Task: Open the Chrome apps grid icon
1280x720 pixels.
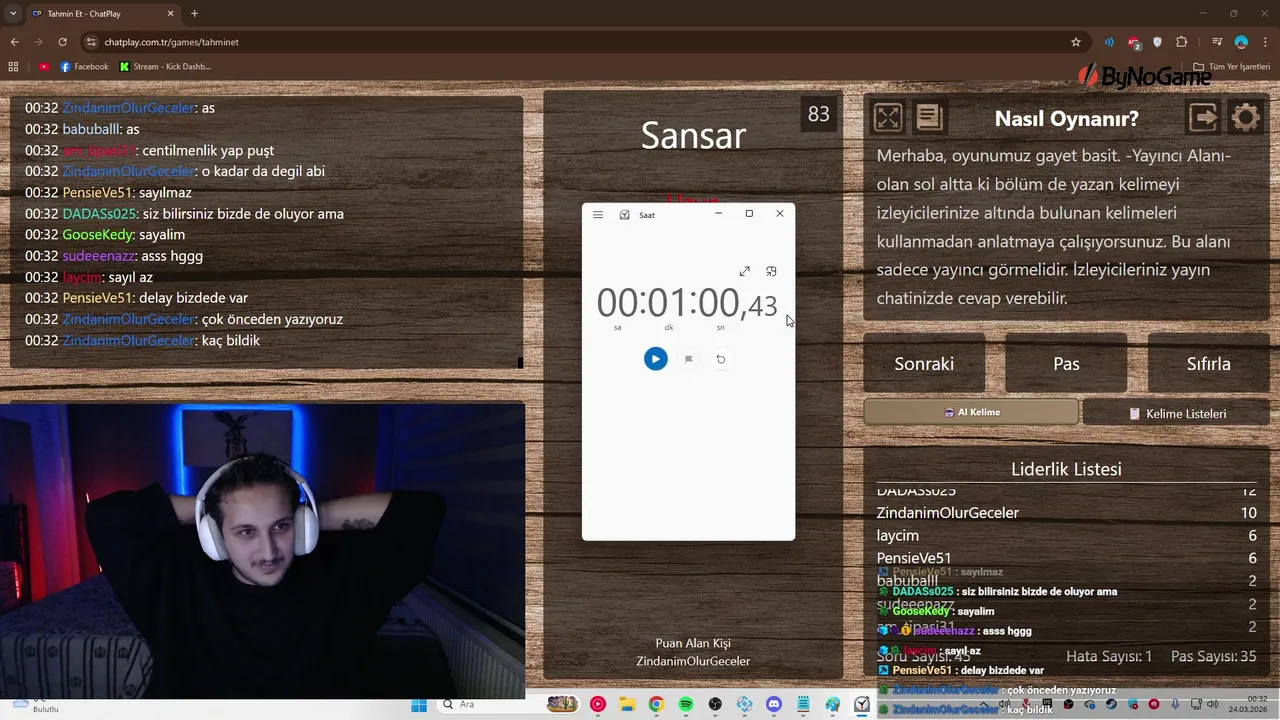Action: [x=13, y=67]
